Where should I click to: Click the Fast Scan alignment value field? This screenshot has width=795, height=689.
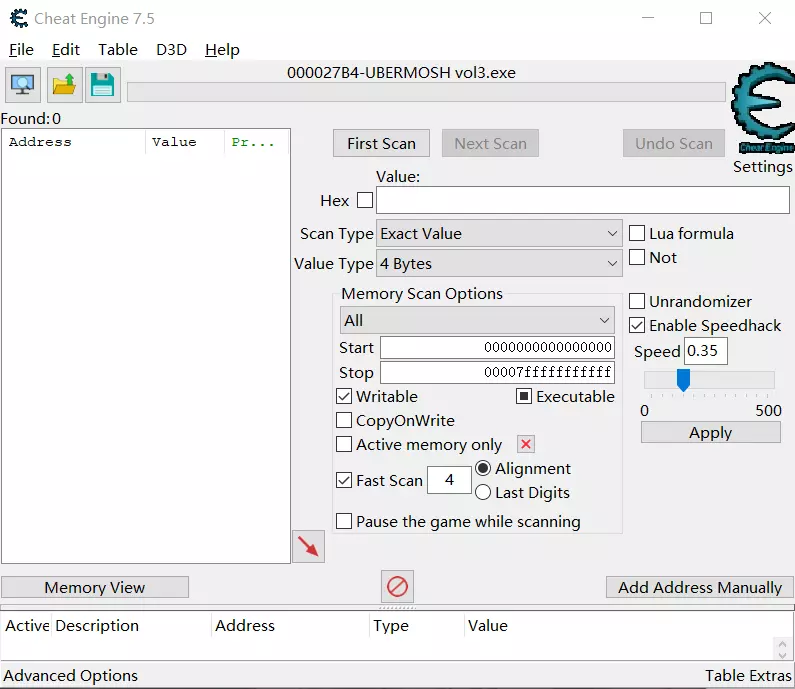(449, 480)
